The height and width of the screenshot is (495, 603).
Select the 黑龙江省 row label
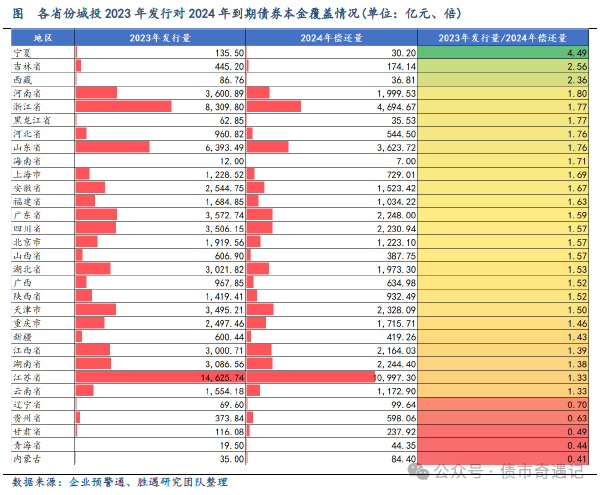click(x=32, y=120)
